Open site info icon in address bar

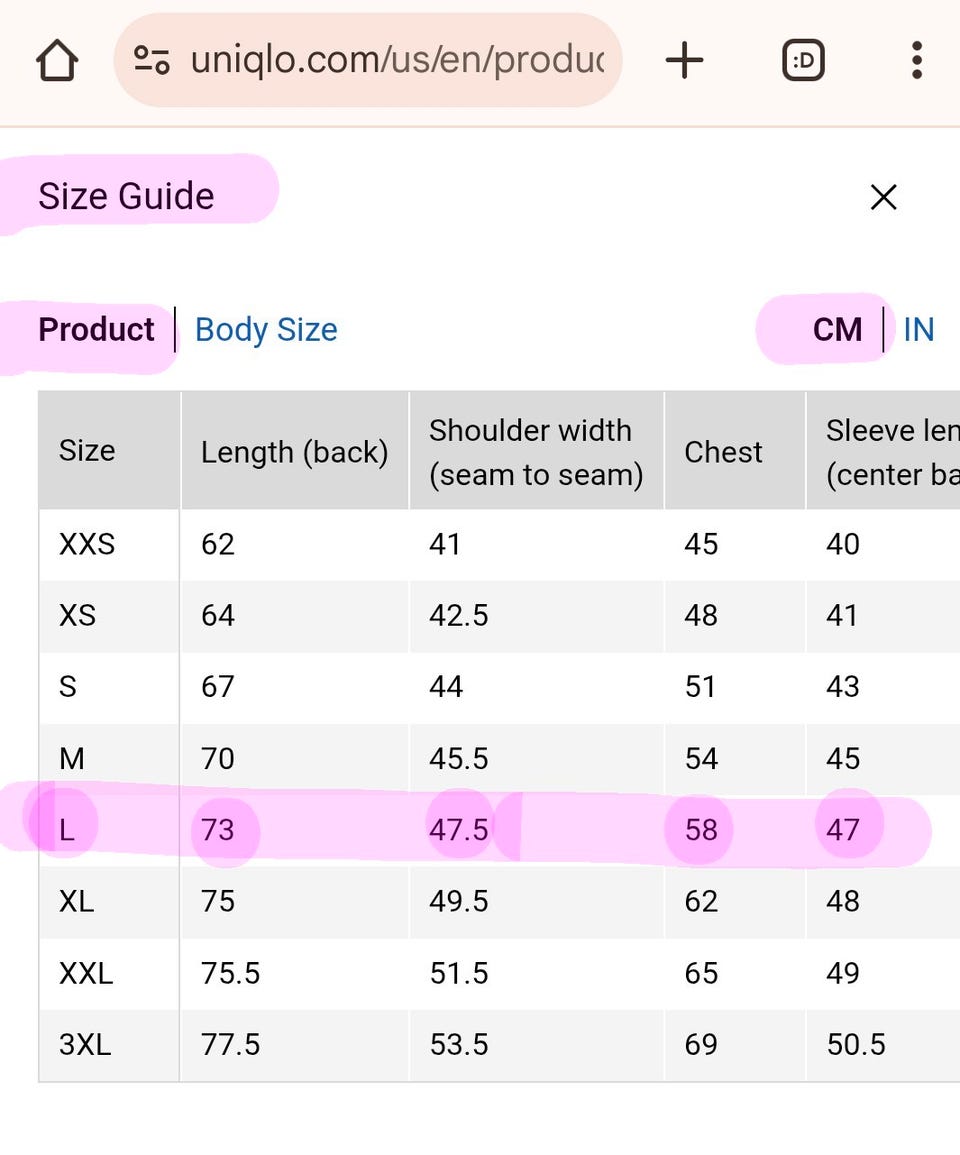[x=152, y=61]
